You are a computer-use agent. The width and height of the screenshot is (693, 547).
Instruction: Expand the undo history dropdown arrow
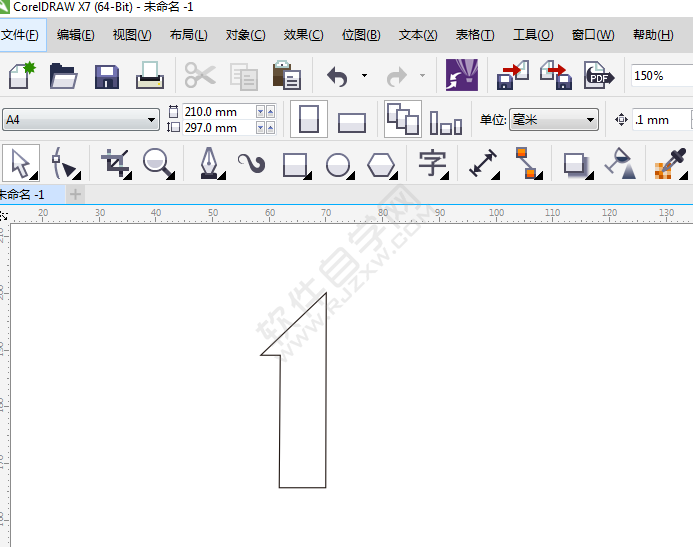(x=364, y=76)
